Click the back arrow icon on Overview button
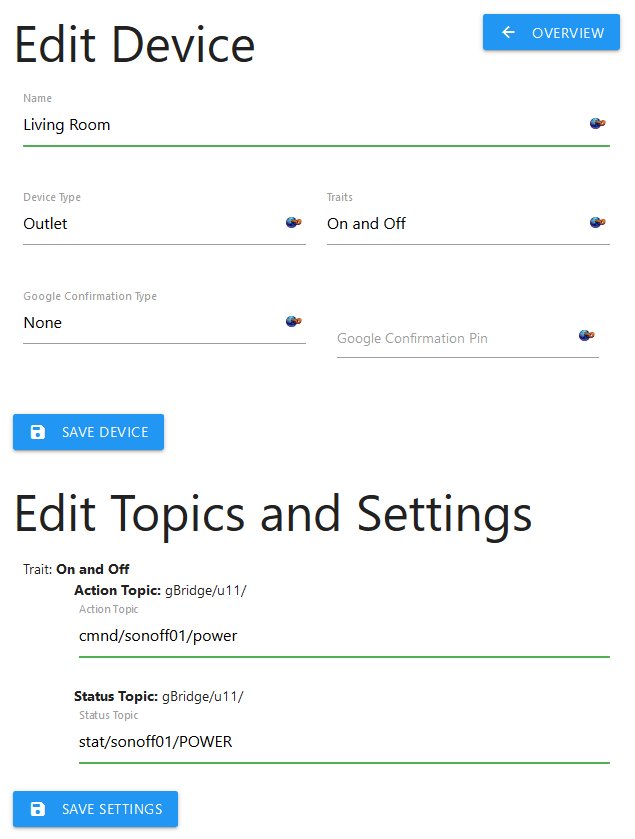635x839 pixels. click(508, 33)
